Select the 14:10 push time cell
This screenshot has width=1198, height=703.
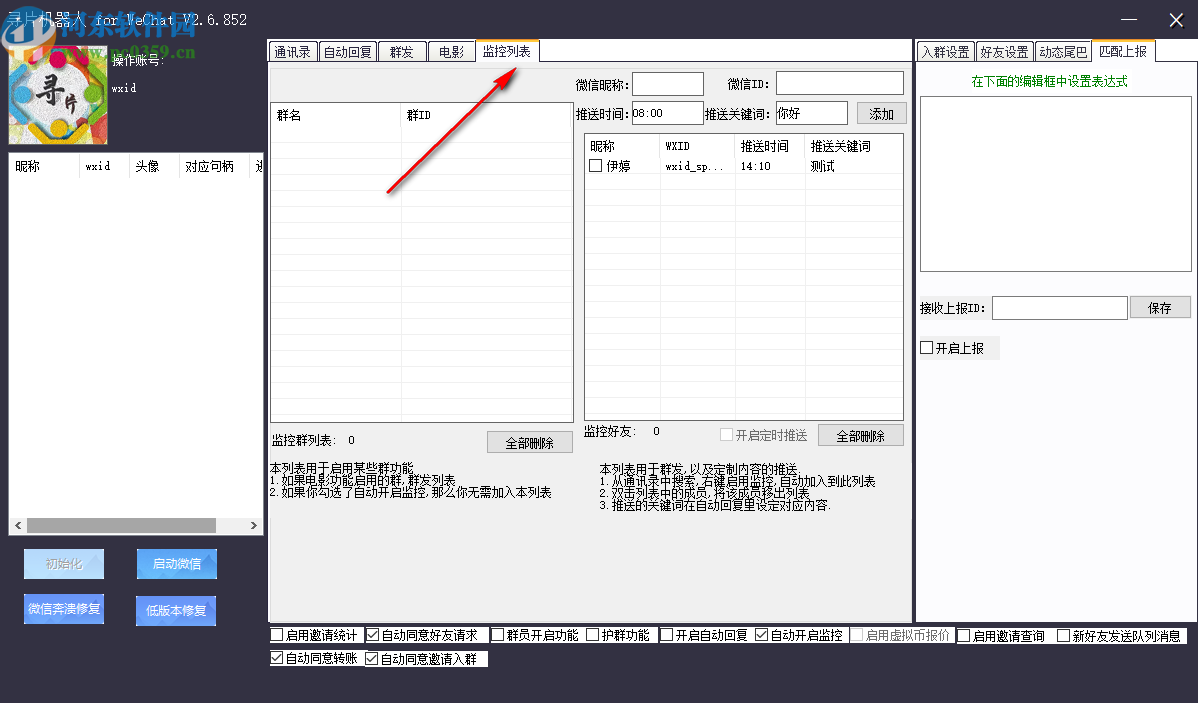tap(756, 166)
